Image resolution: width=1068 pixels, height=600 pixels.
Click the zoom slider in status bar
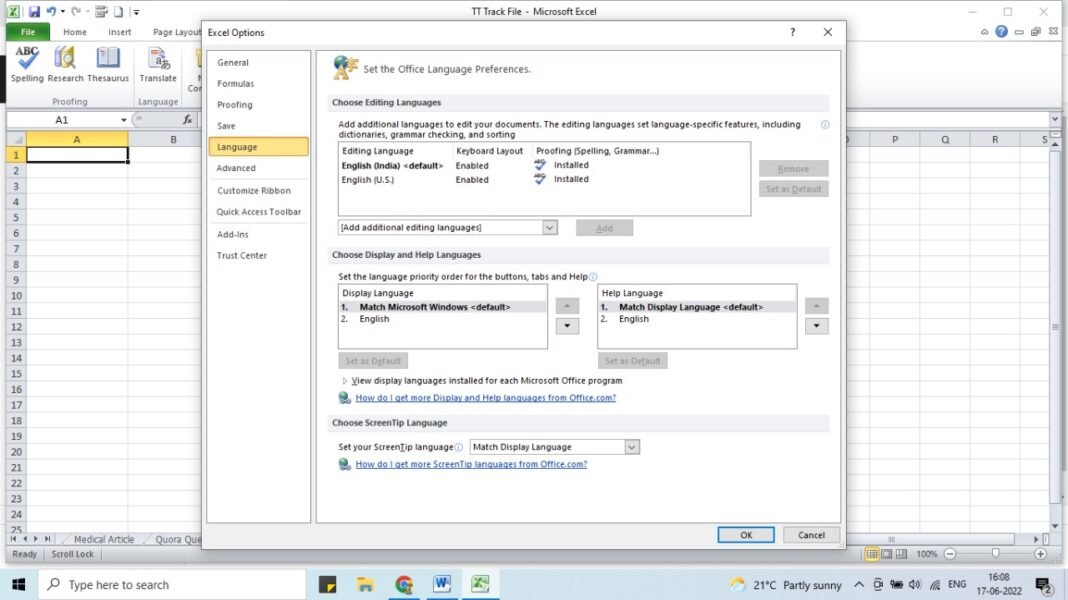point(995,554)
